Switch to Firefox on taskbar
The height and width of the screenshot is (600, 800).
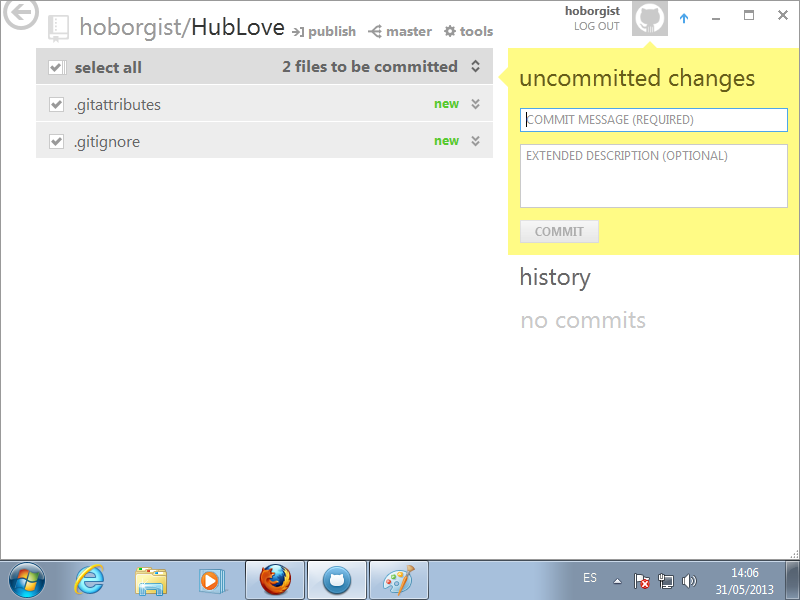point(275,580)
